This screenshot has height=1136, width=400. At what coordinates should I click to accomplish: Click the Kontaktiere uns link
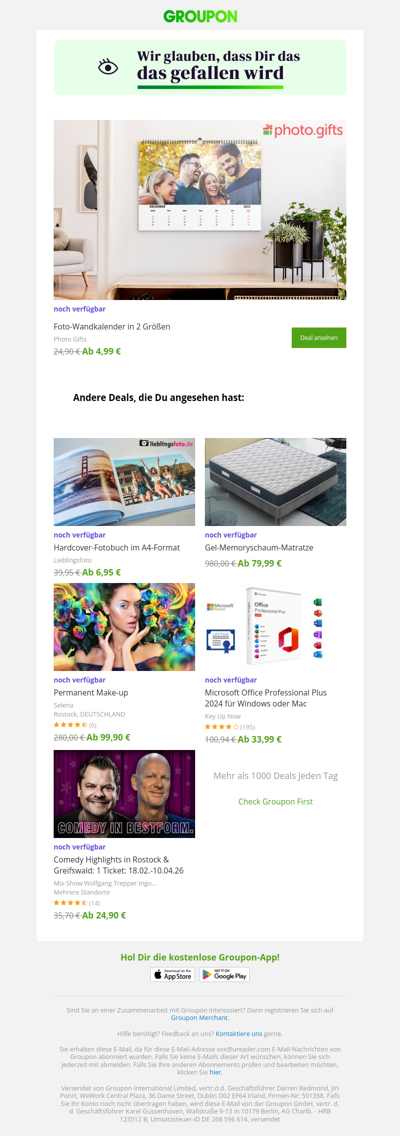point(238,1033)
